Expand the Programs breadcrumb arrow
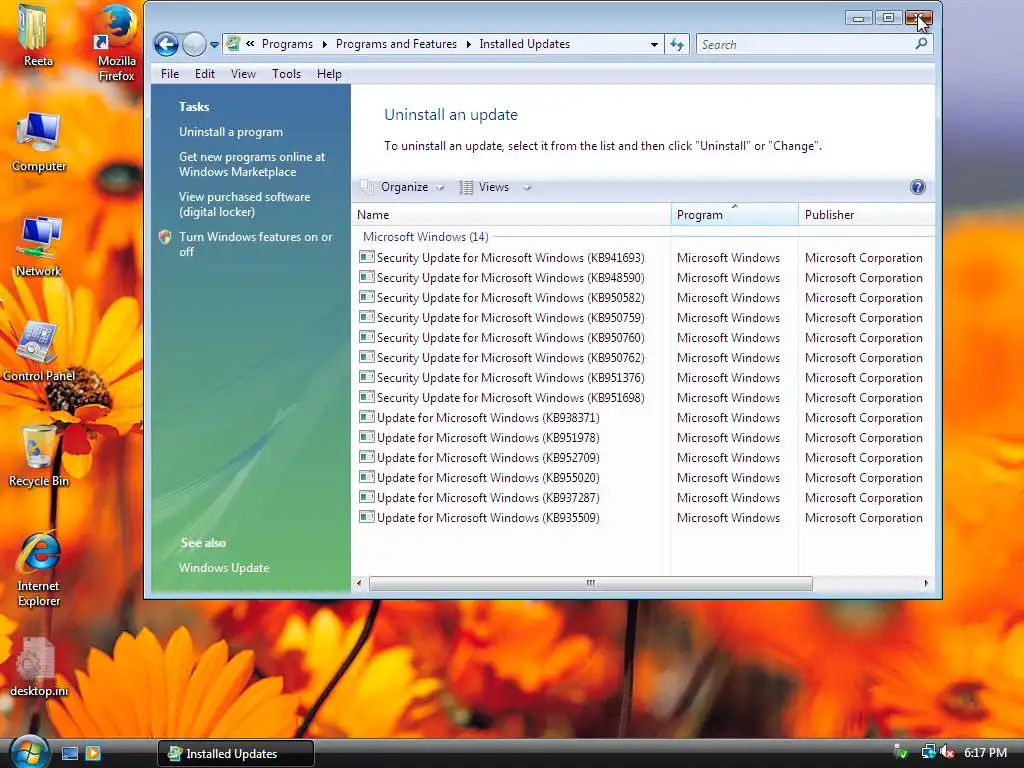 pyautogui.click(x=324, y=44)
